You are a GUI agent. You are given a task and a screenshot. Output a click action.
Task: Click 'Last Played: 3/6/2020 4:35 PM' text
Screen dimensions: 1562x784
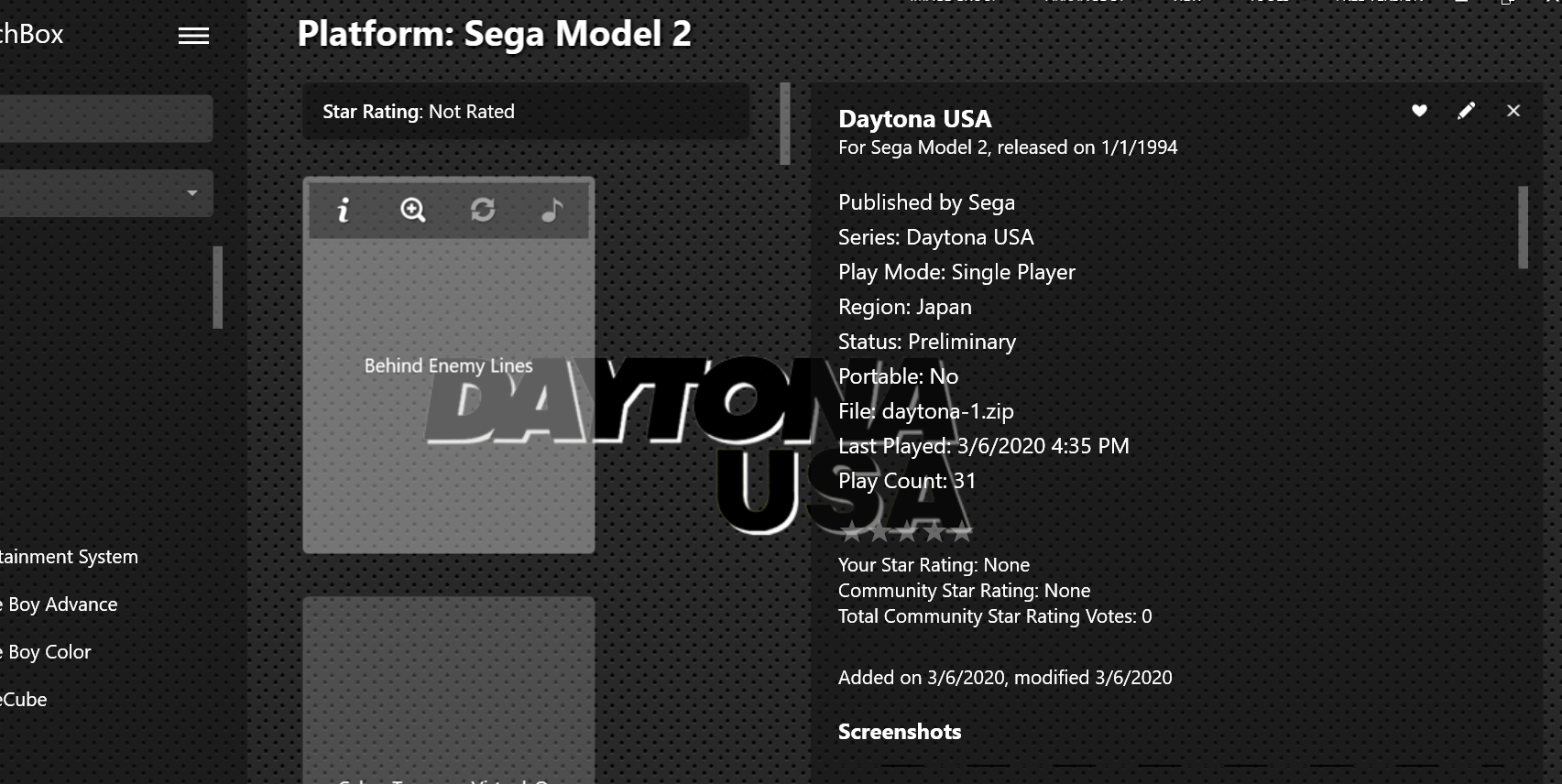tap(983, 446)
